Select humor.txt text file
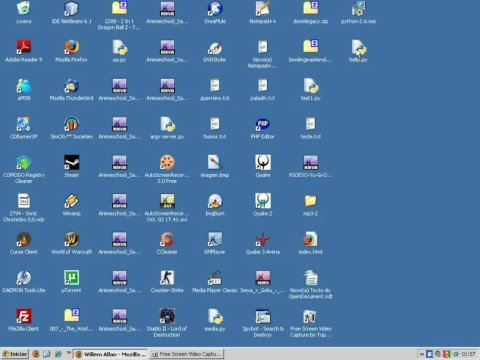 coord(215,128)
